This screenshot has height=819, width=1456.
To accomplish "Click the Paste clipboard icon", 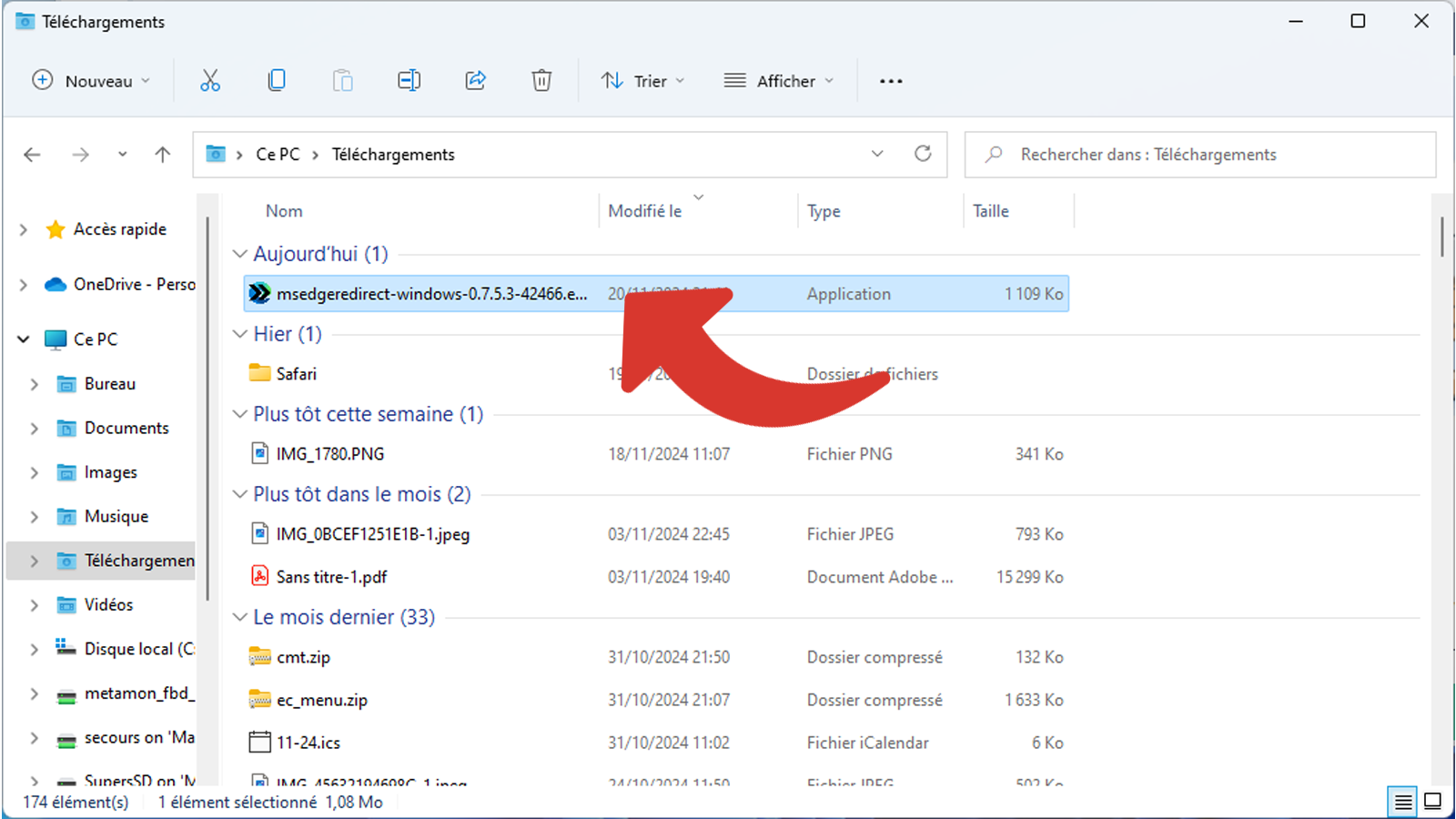I will point(343,81).
